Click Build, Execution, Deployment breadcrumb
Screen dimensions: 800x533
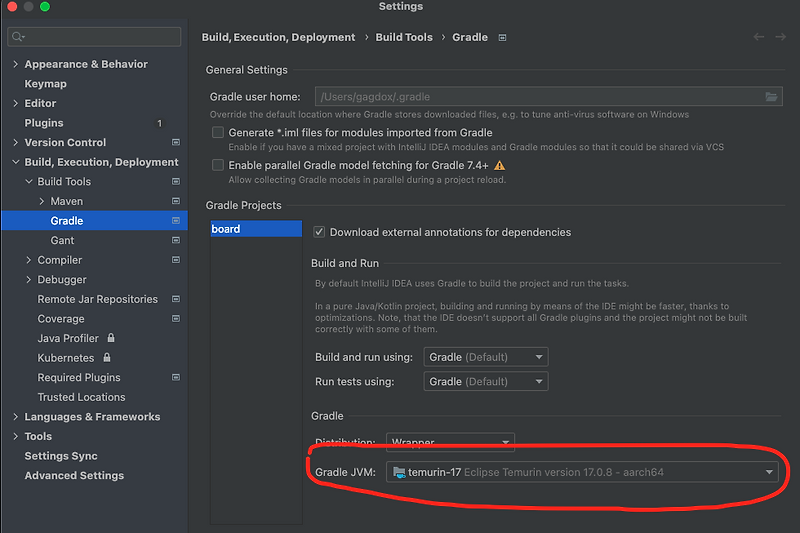point(278,37)
